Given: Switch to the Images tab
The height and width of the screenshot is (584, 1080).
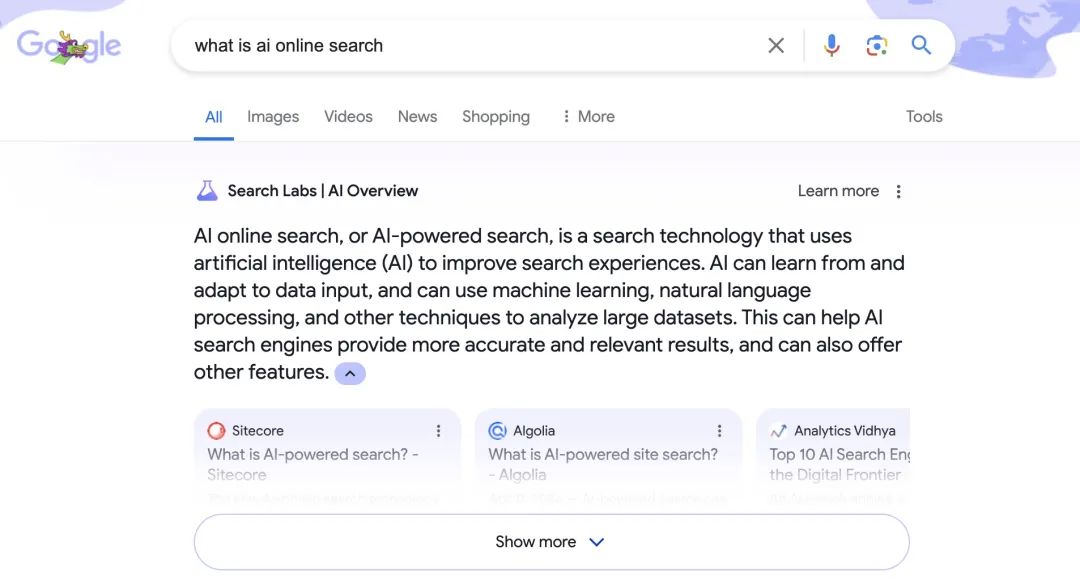Looking at the screenshot, I should pyautogui.click(x=273, y=116).
